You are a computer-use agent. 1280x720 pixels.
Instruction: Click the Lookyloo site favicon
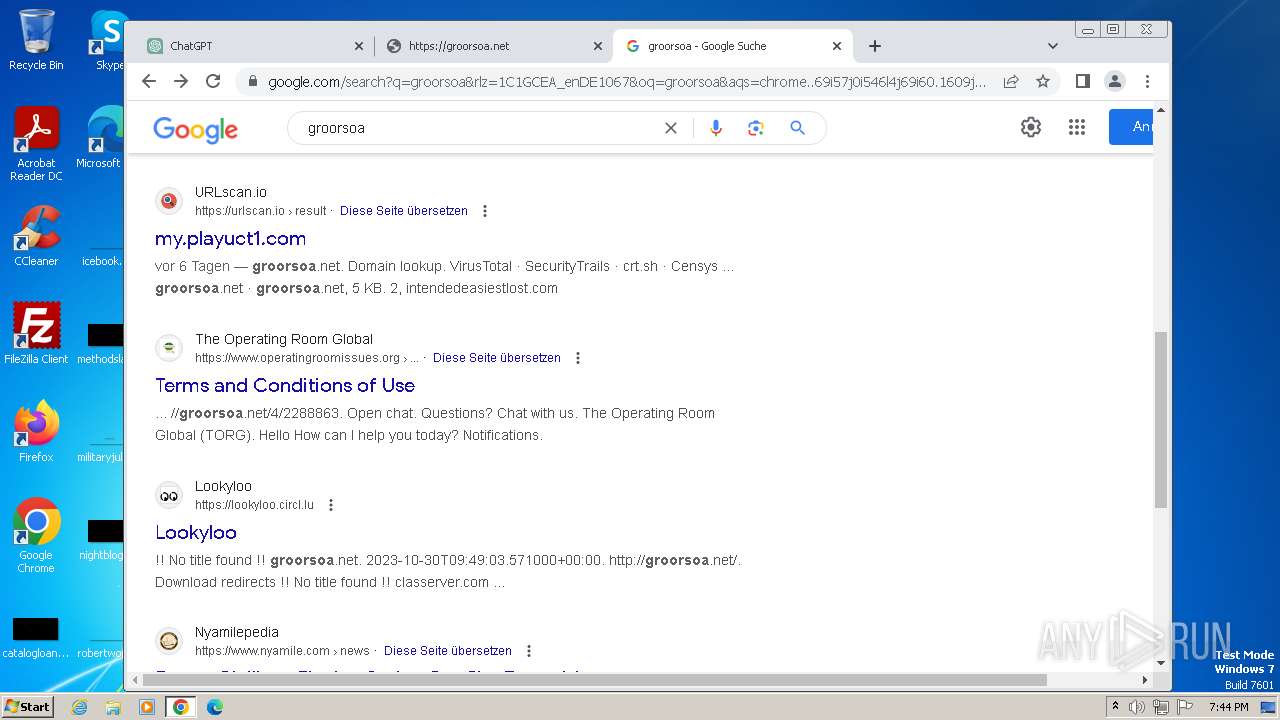click(169, 495)
